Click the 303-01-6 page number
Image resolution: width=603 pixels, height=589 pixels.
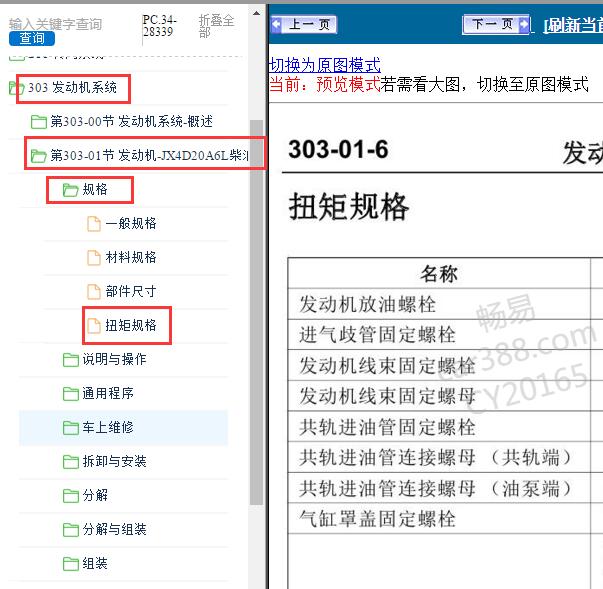click(338, 149)
